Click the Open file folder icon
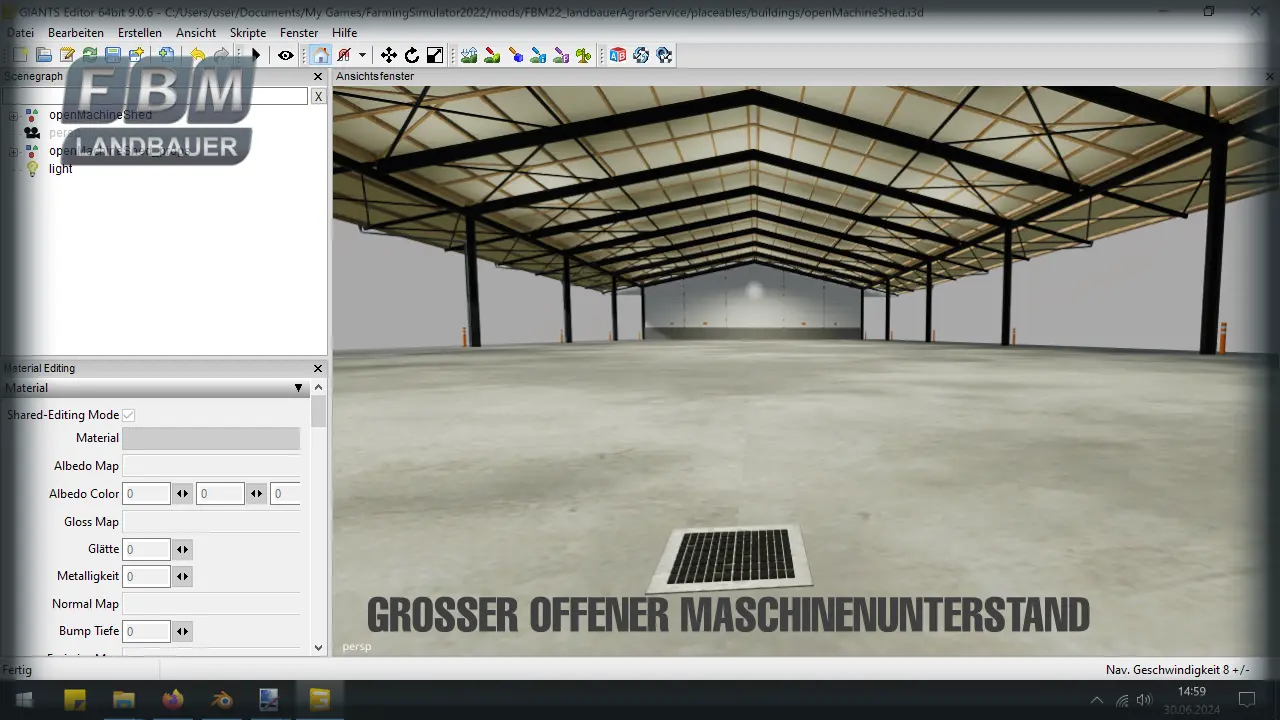 click(x=44, y=55)
